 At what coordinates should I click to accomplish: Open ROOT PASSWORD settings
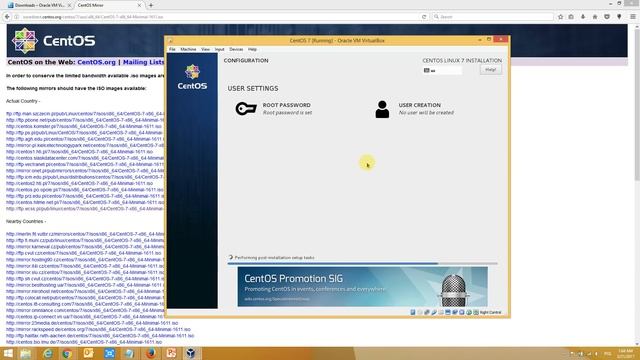274,109
